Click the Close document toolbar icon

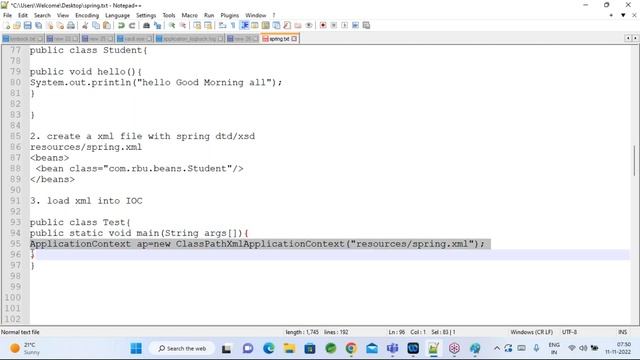click(49, 25)
